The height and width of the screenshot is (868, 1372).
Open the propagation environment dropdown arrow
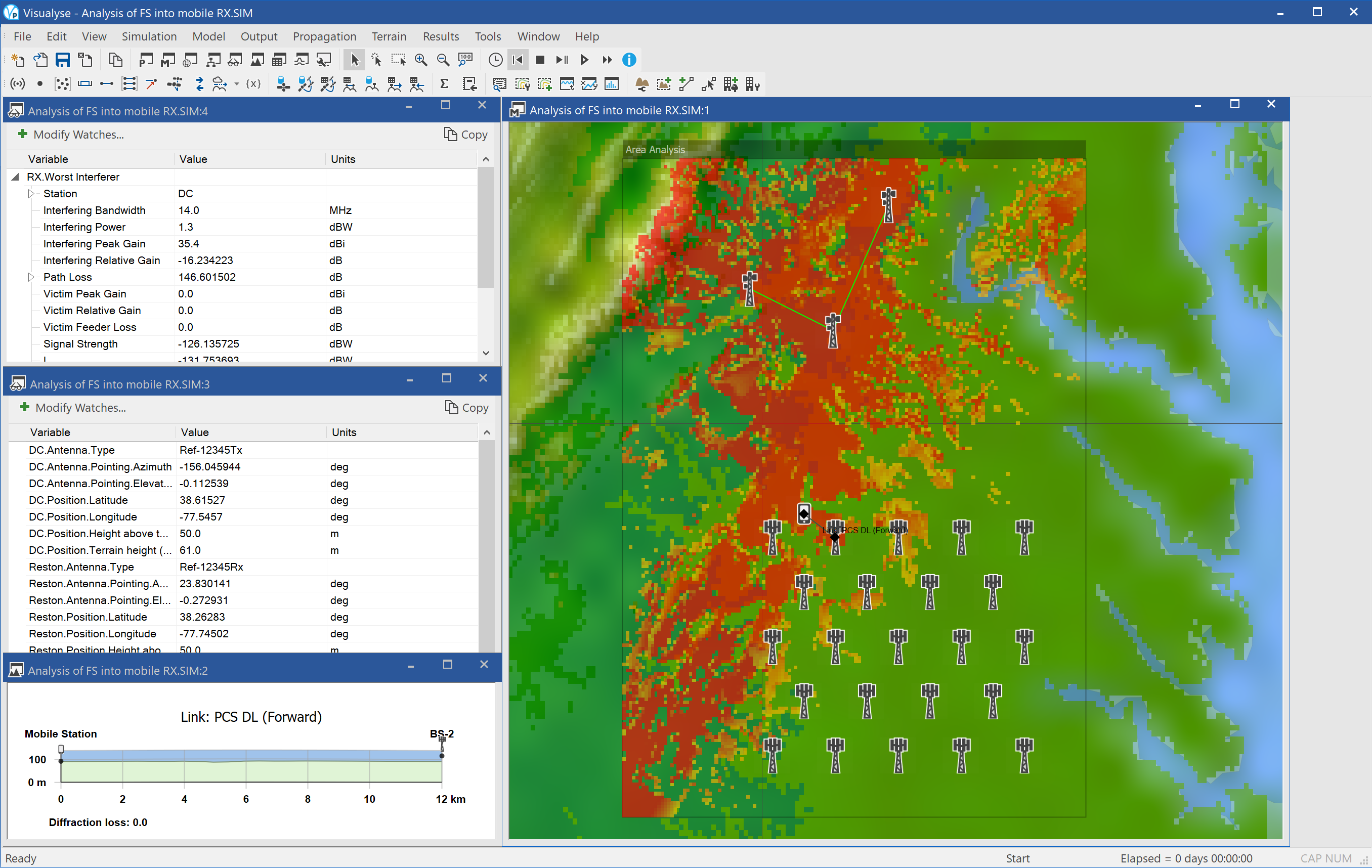236,84
